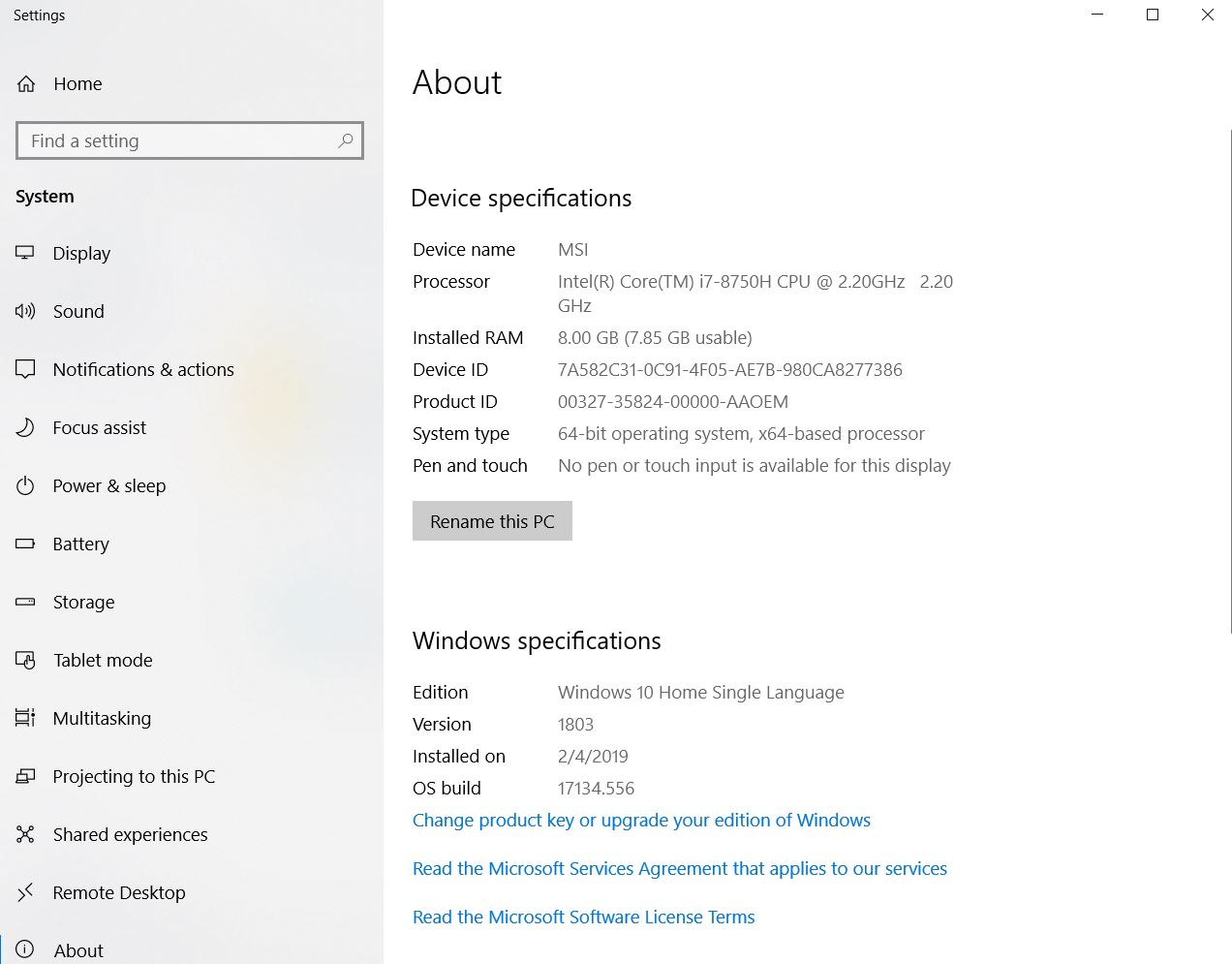
Task: Click the Device ID value text
Action: [x=730, y=369]
